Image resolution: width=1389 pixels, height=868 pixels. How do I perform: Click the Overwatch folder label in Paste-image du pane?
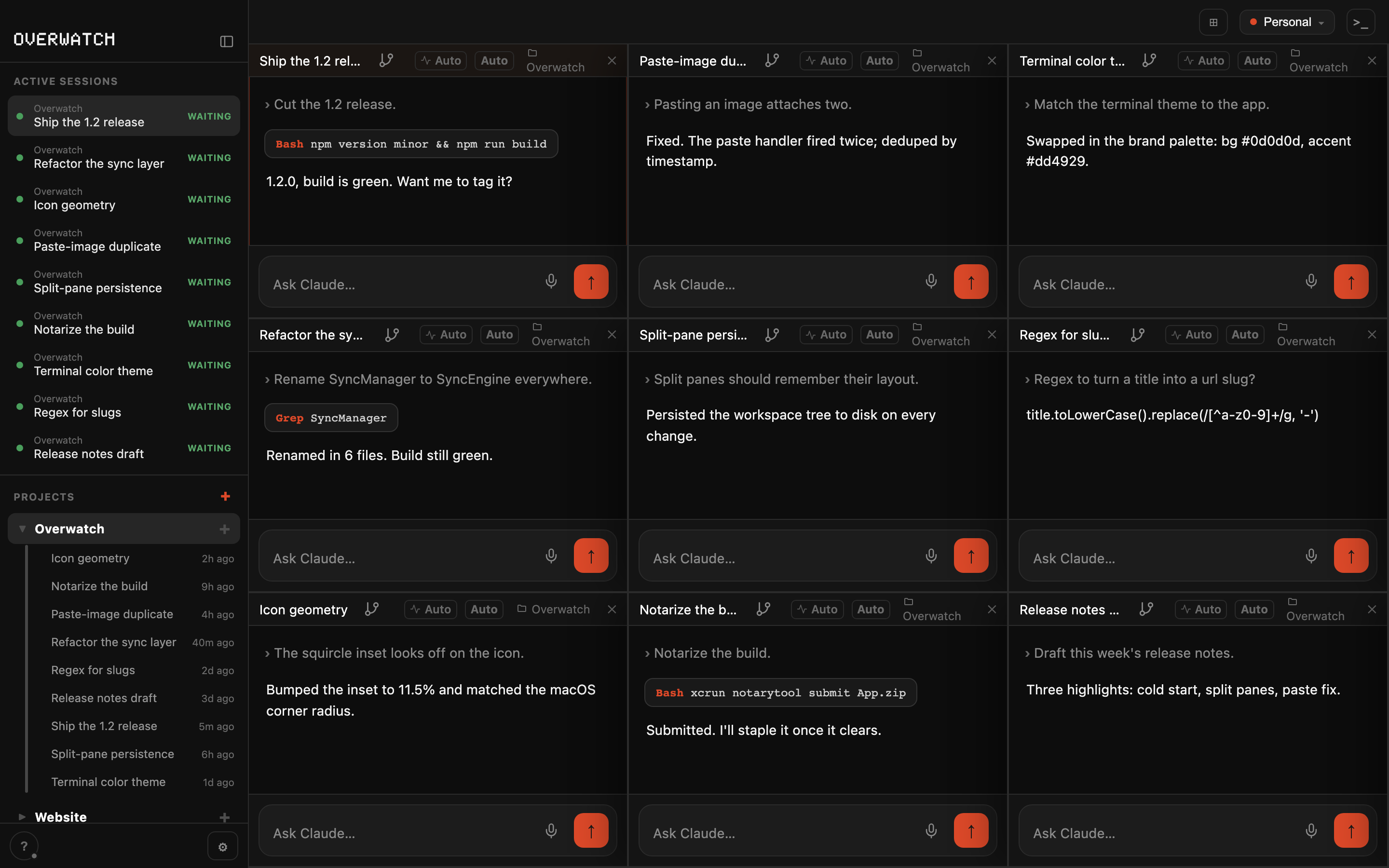click(940, 60)
